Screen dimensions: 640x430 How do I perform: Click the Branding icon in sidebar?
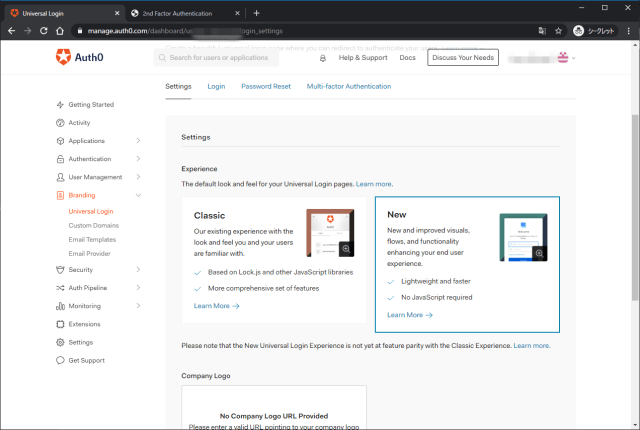pyautogui.click(x=60, y=195)
